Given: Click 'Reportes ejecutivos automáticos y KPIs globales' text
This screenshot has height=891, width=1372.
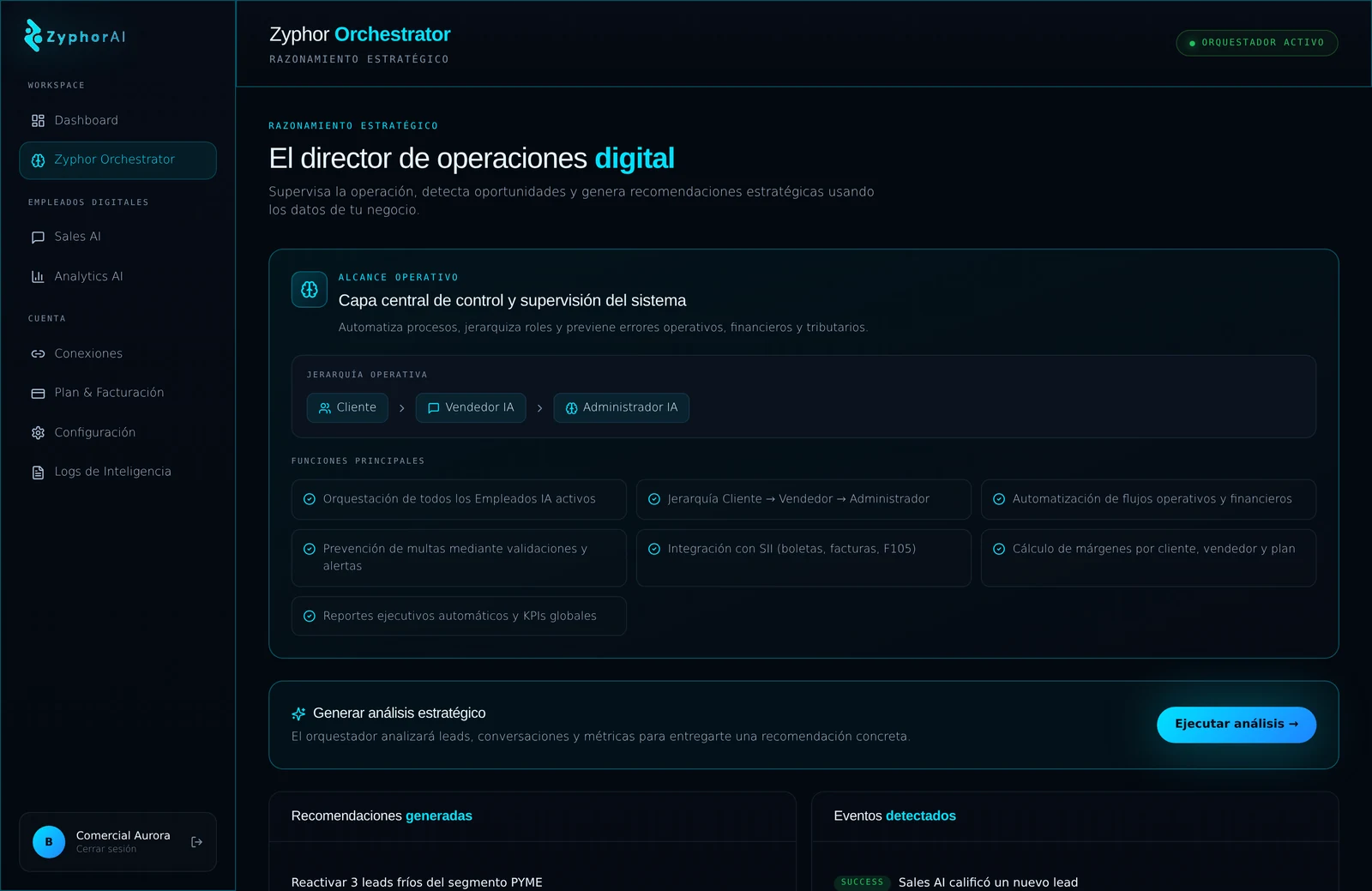Looking at the screenshot, I should (460, 617).
